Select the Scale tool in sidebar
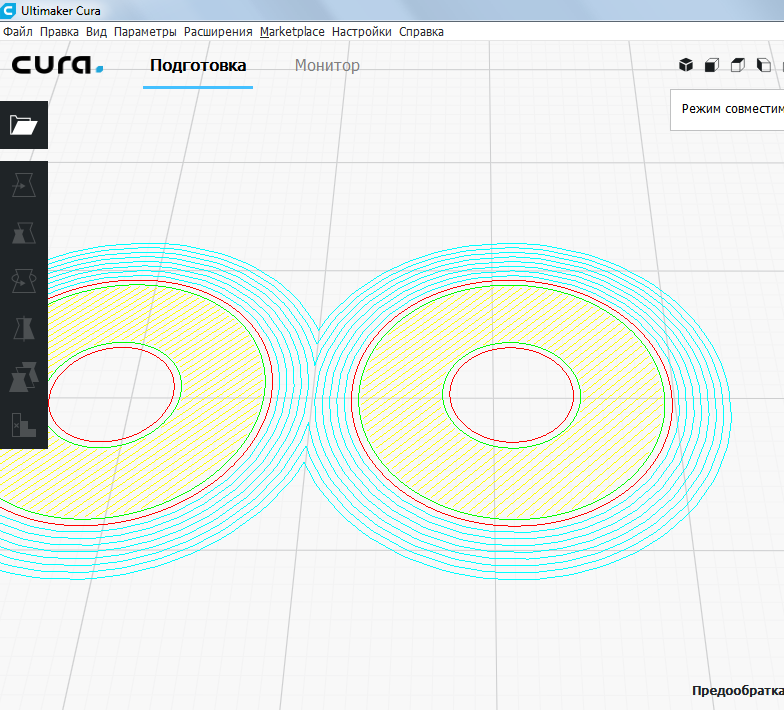The height and width of the screenshot is (710, 784). [x=23, y=233]
